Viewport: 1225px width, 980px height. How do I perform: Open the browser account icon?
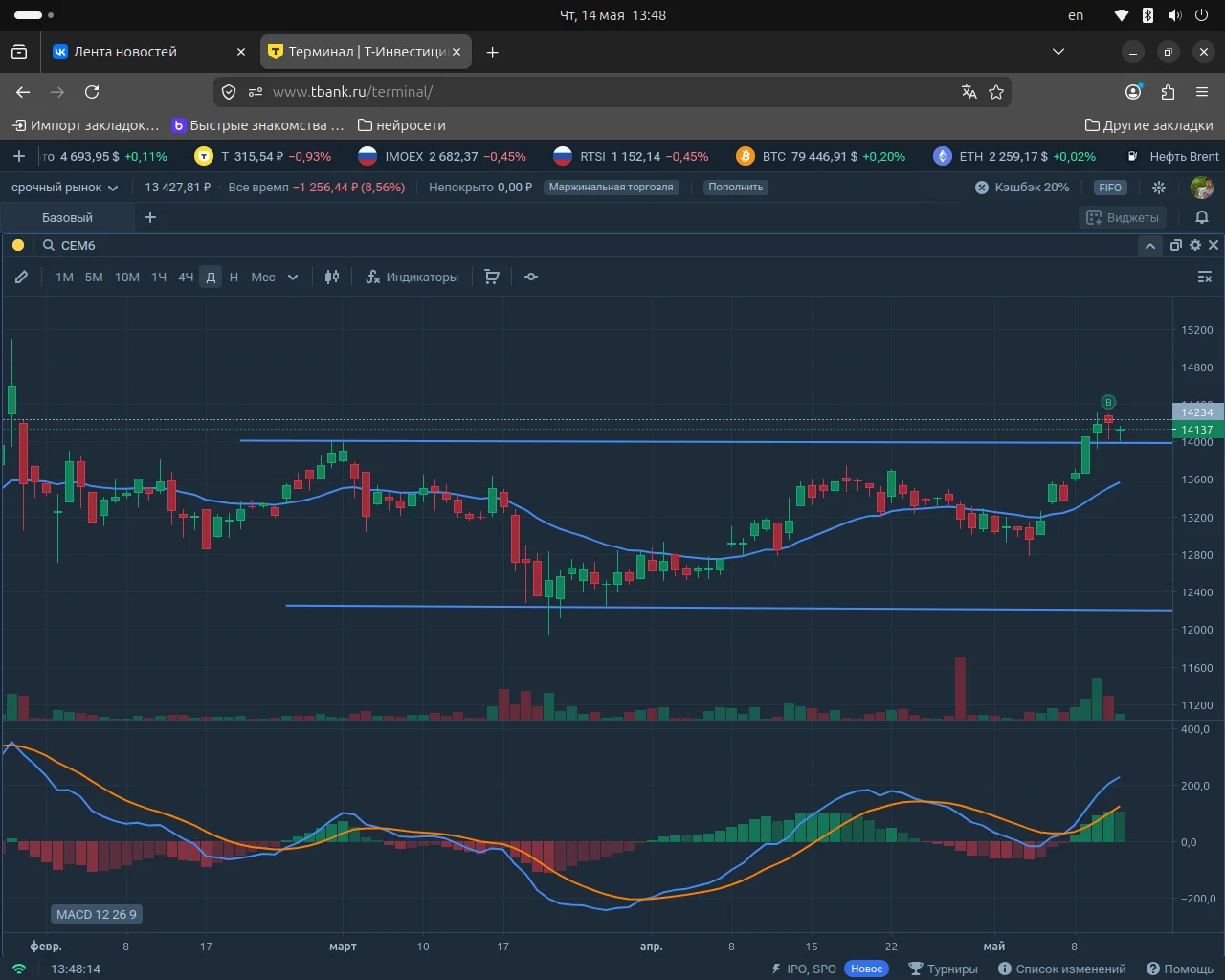[x=1133, y=92]
